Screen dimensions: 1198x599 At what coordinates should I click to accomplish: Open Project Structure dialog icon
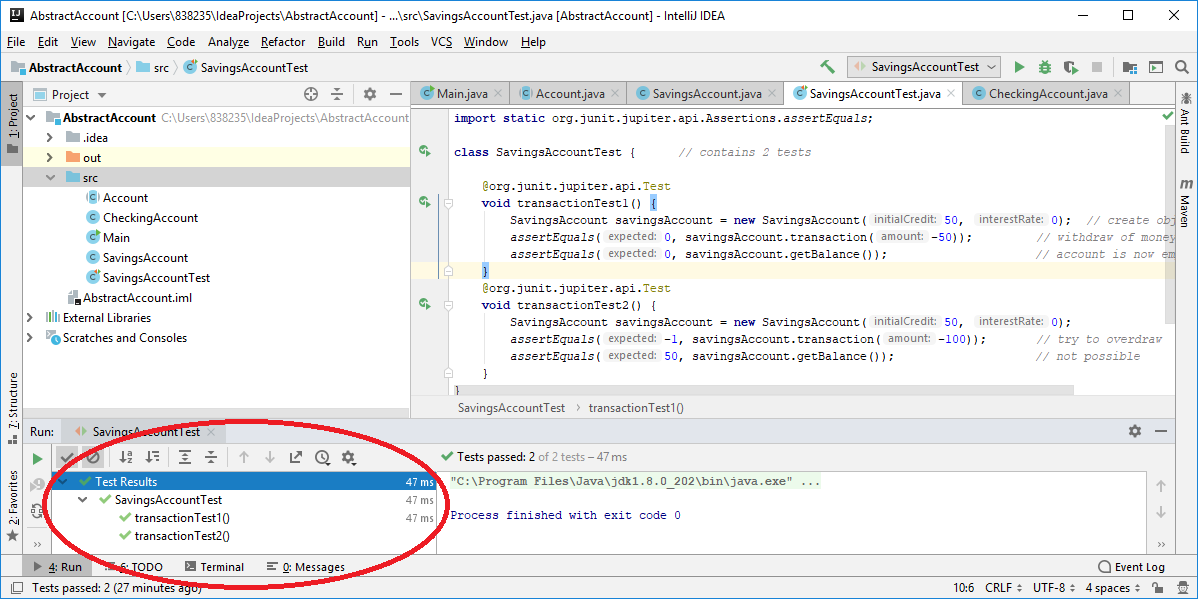coord(1130,67)
